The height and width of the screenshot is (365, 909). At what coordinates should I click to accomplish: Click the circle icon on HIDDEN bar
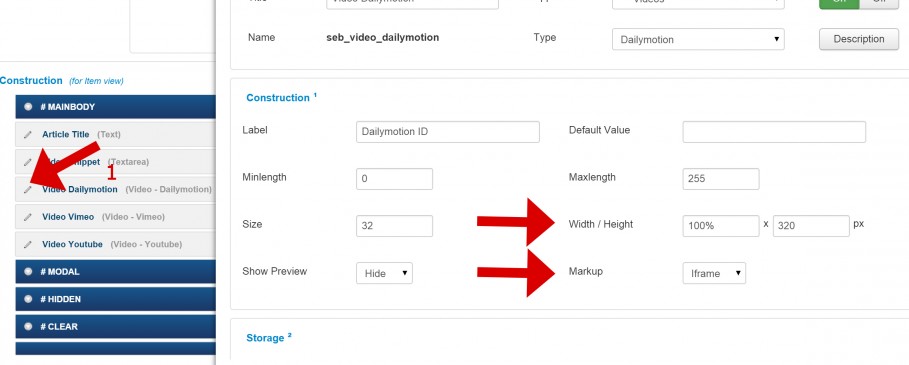tap(28, 299)
